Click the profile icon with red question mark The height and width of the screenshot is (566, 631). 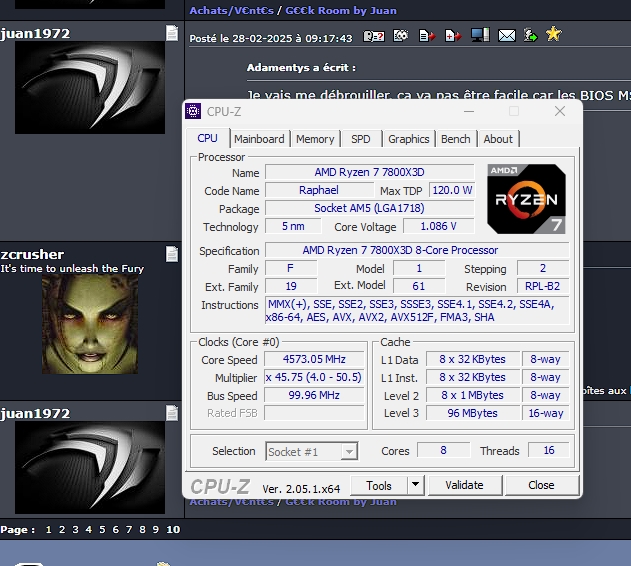point(374,36)
